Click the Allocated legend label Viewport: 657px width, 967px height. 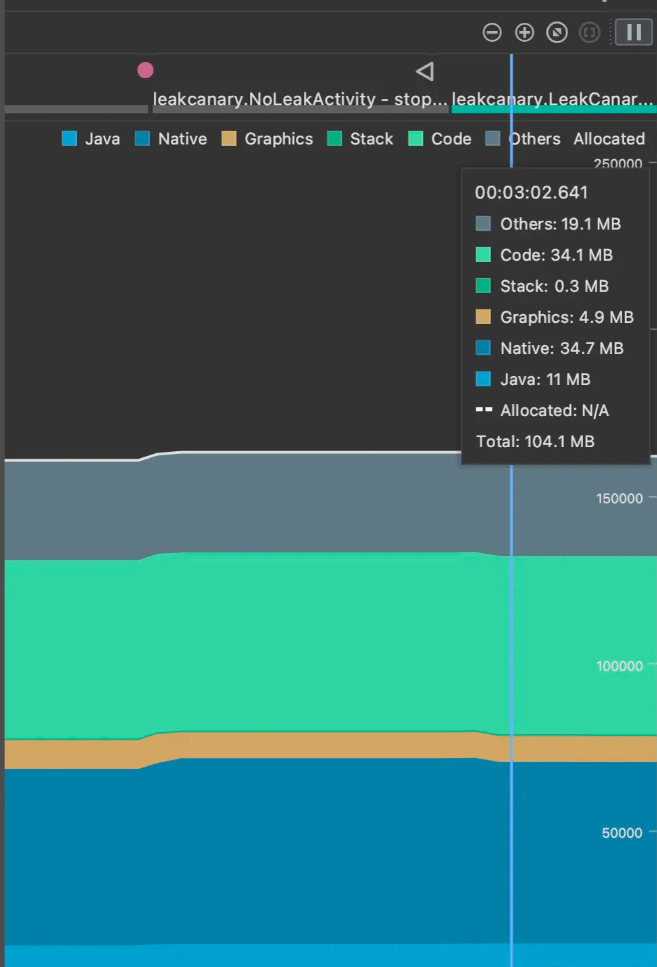pyautogui.click(x=609, y=139)
